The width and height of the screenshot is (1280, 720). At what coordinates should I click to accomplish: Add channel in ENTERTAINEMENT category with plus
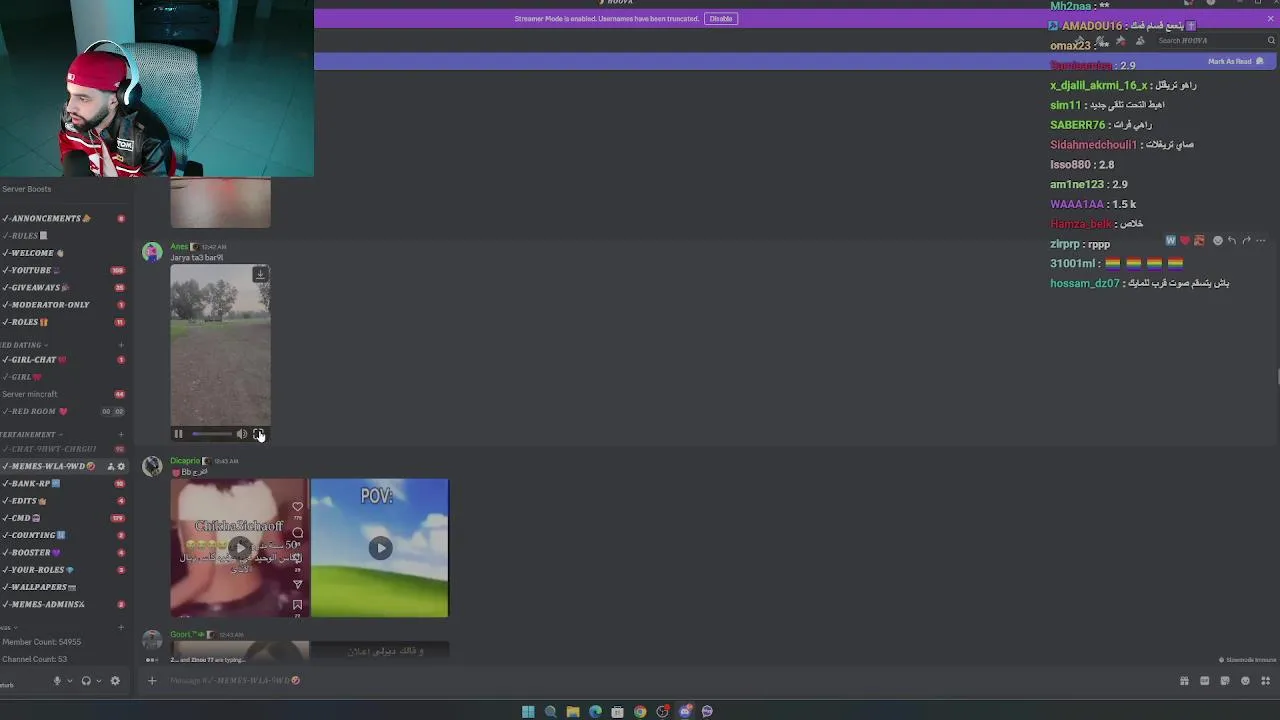coord(121,434)
